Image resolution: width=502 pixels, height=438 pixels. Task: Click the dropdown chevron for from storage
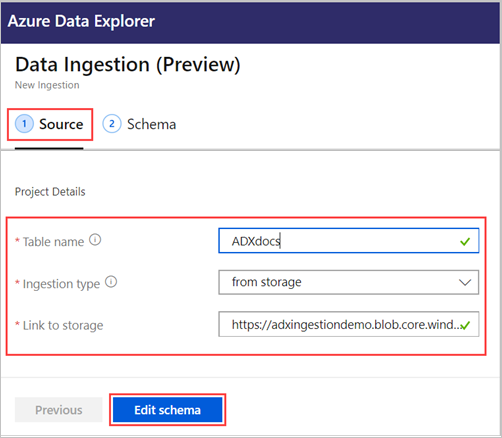(x=465, y=283)
